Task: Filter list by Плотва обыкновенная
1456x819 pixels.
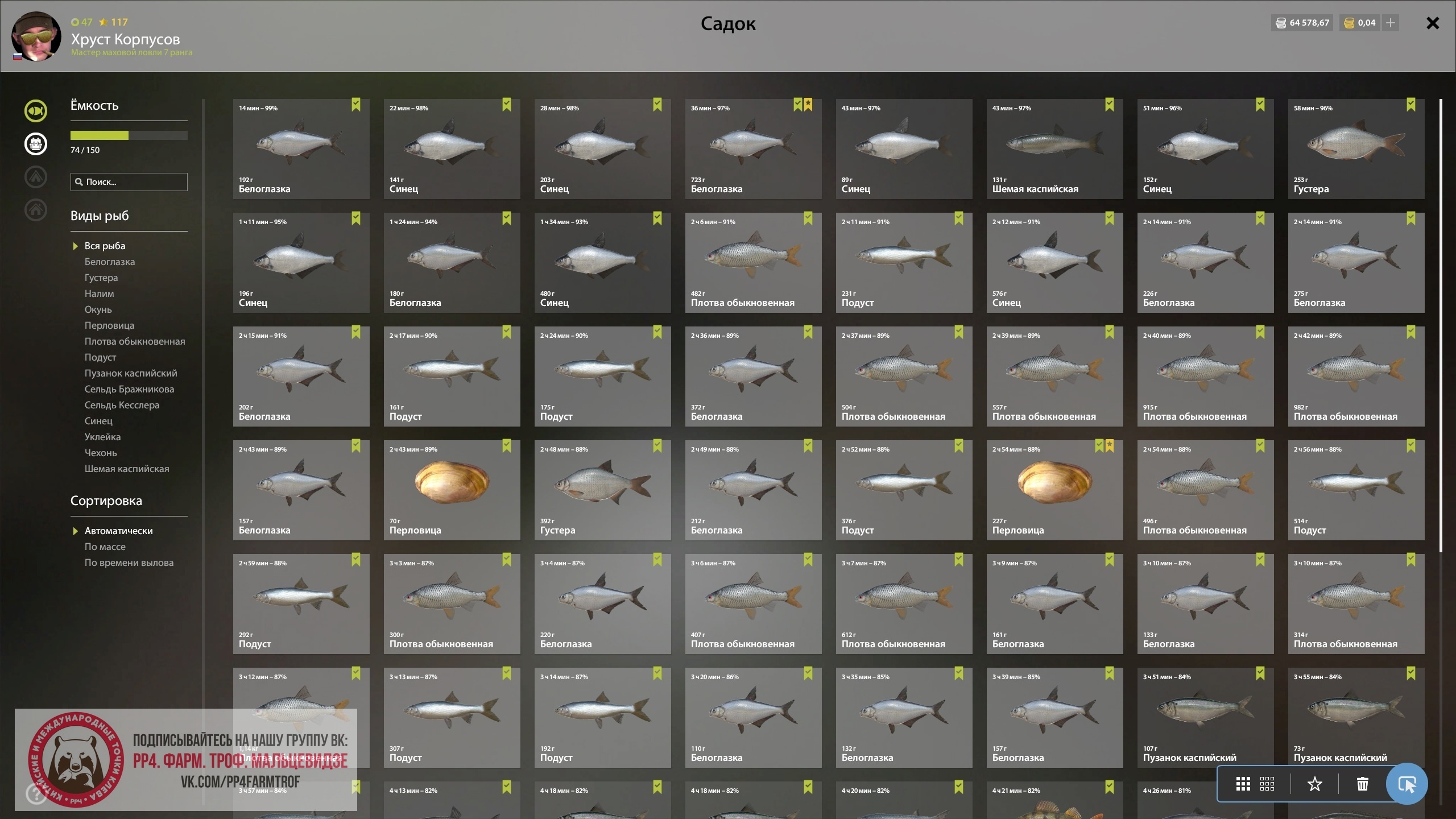Action: click(135, 341)
